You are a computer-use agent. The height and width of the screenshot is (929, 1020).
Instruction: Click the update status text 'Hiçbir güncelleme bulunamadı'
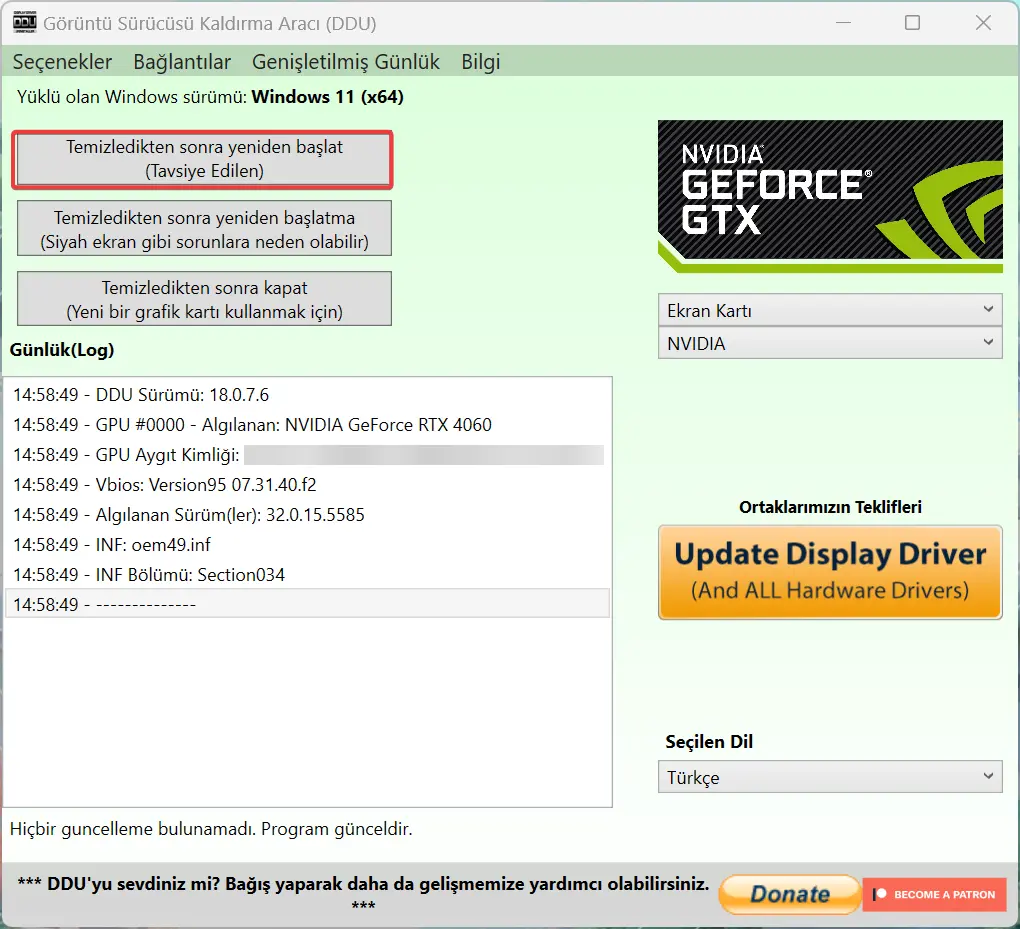pos(211,829)
